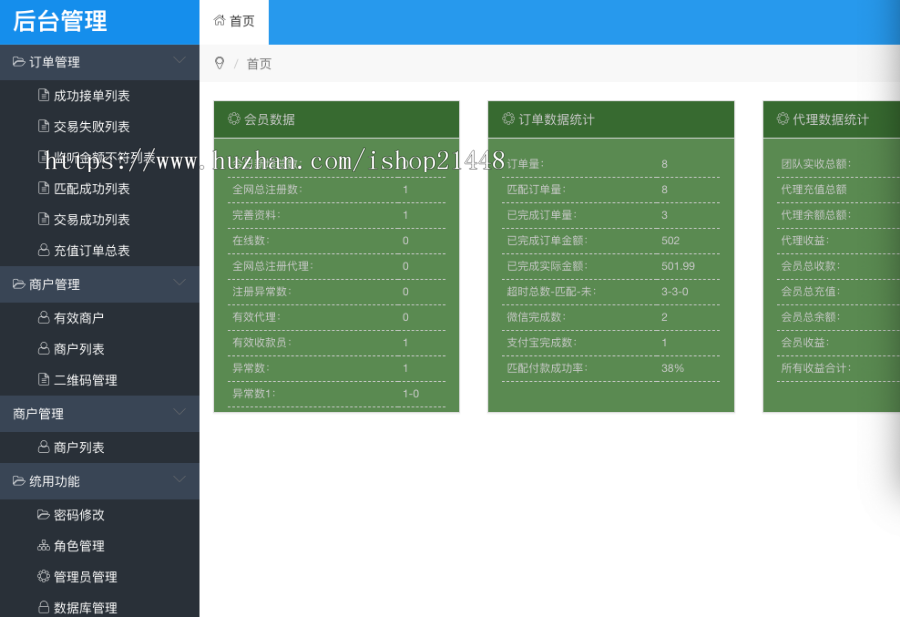Click 订单数据统计 panel title
900x617 pixels.
pos(556,119)
